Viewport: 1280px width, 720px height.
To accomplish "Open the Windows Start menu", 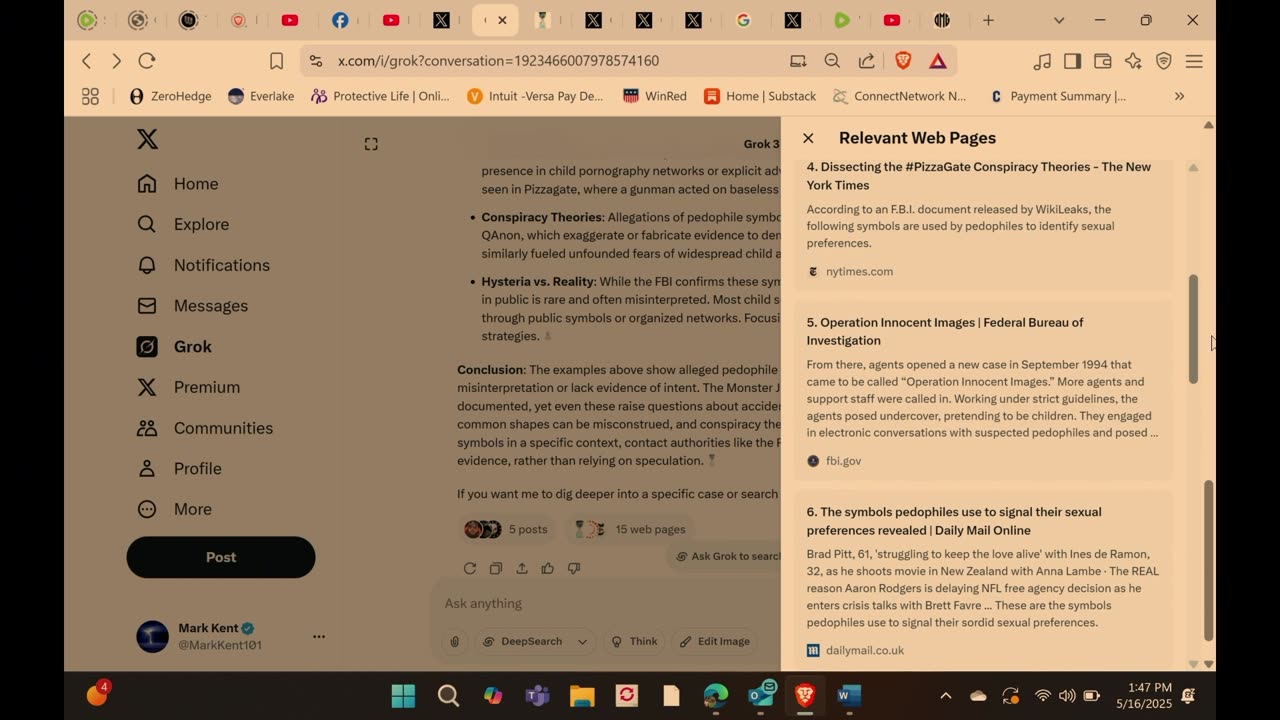I will 403,695.
